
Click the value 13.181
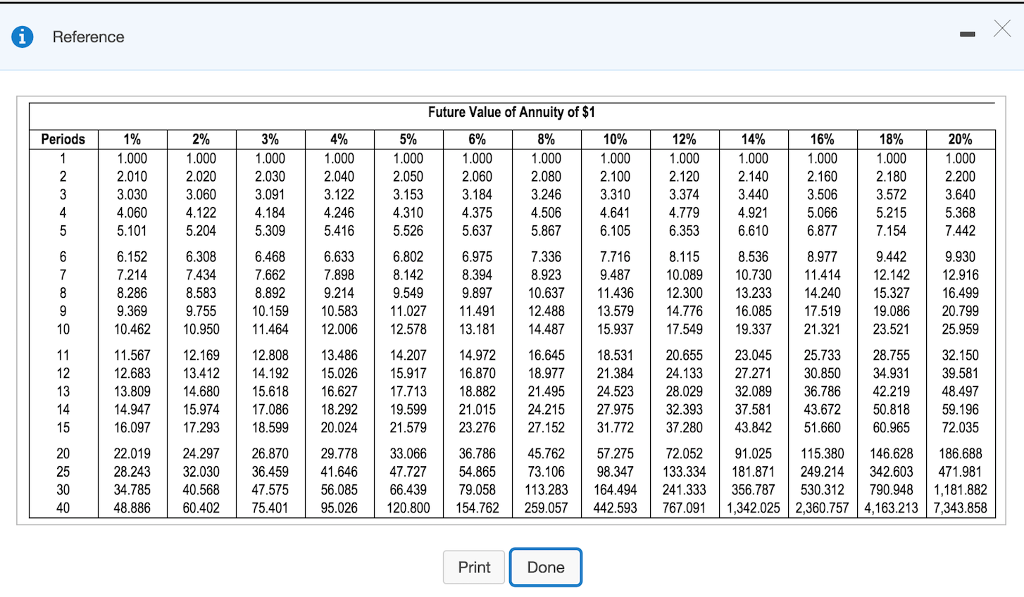point(477,329)
